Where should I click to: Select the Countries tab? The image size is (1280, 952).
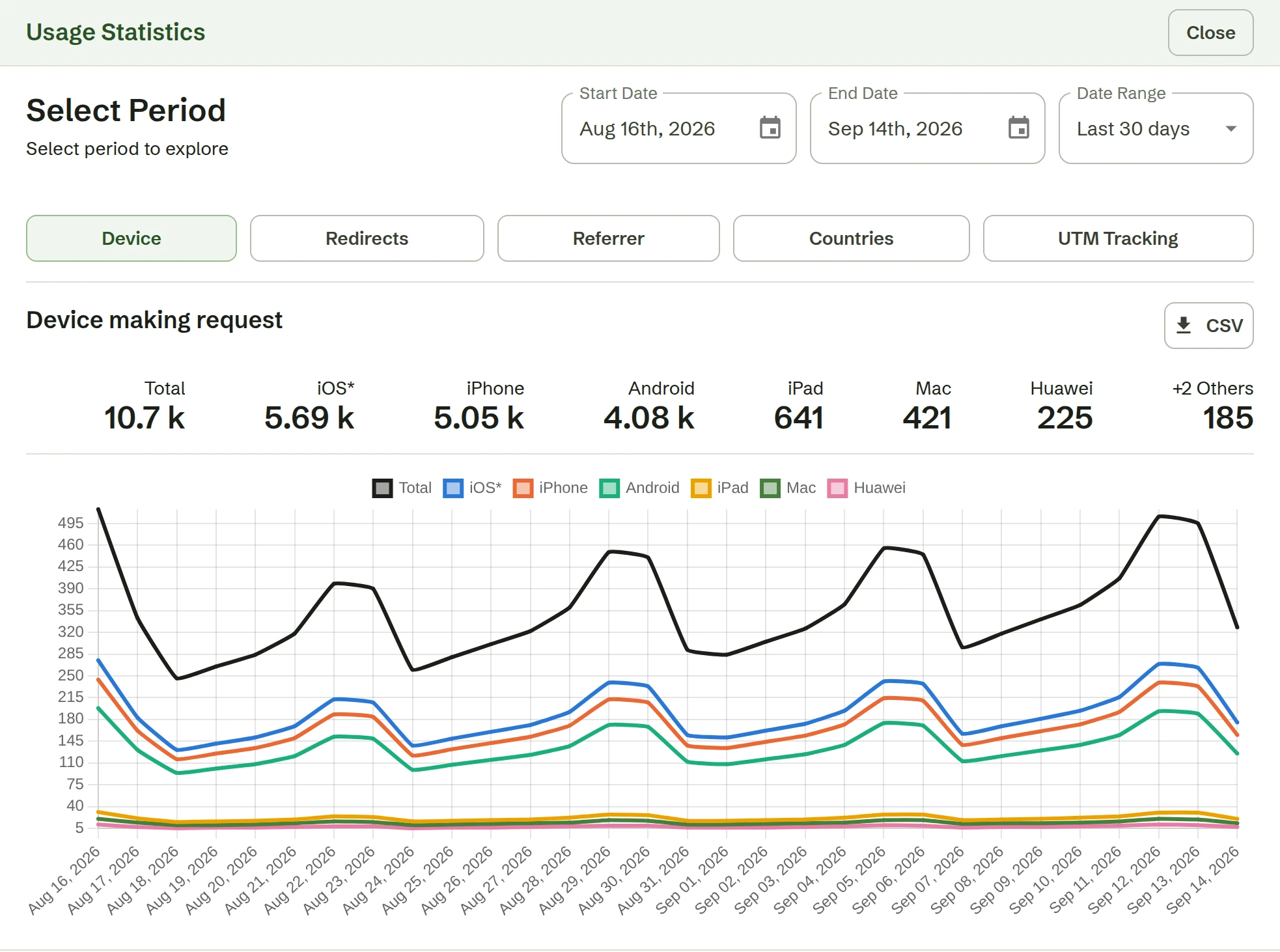coord(852,238)
